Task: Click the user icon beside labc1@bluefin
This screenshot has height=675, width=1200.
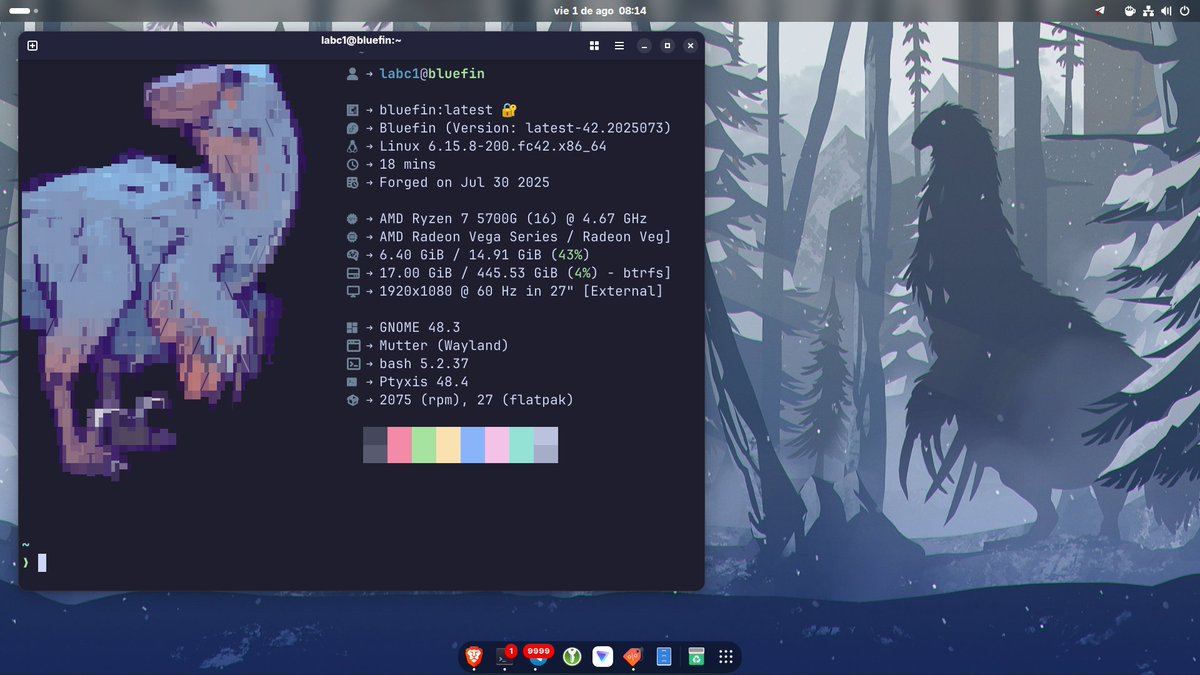Action: (352, 74)
